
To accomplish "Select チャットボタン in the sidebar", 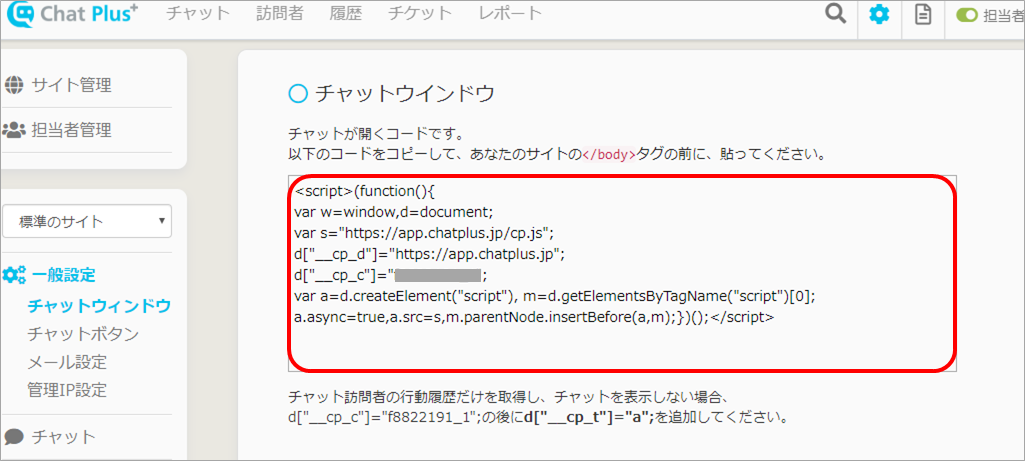I will click(83, 334).
